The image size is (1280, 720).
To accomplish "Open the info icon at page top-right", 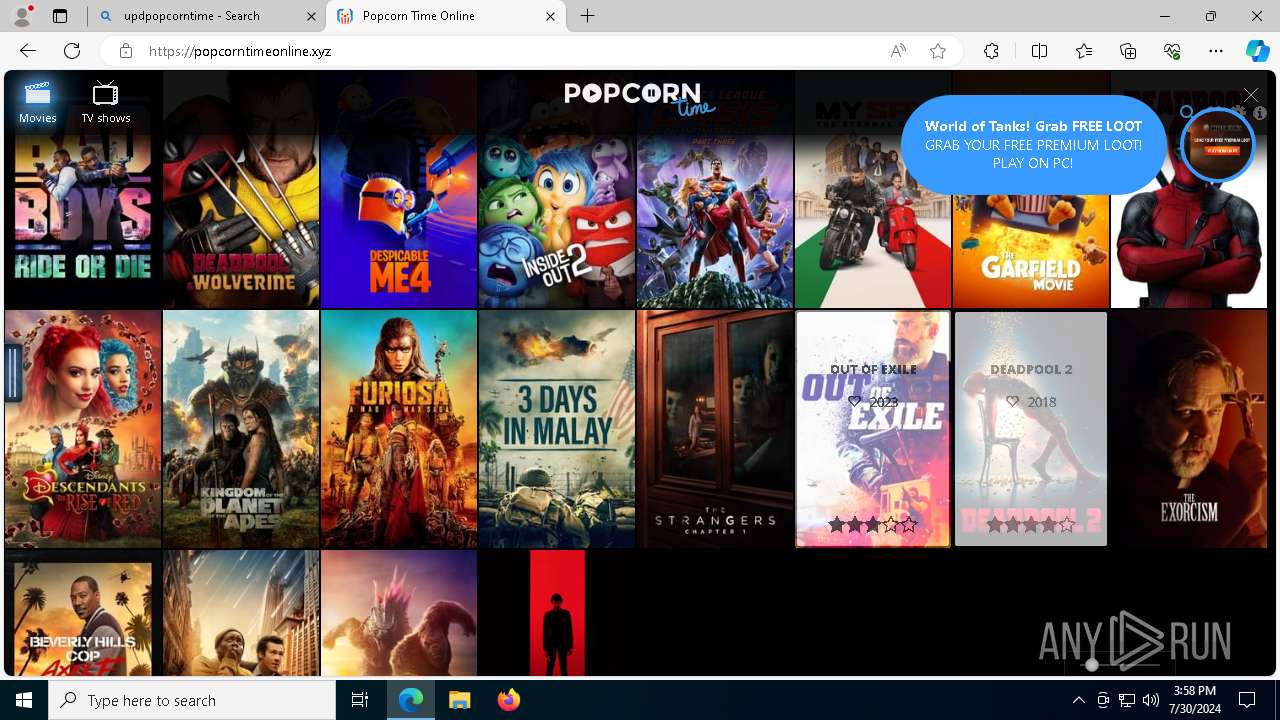I will pyautogui.click(x=1260, y=113).
